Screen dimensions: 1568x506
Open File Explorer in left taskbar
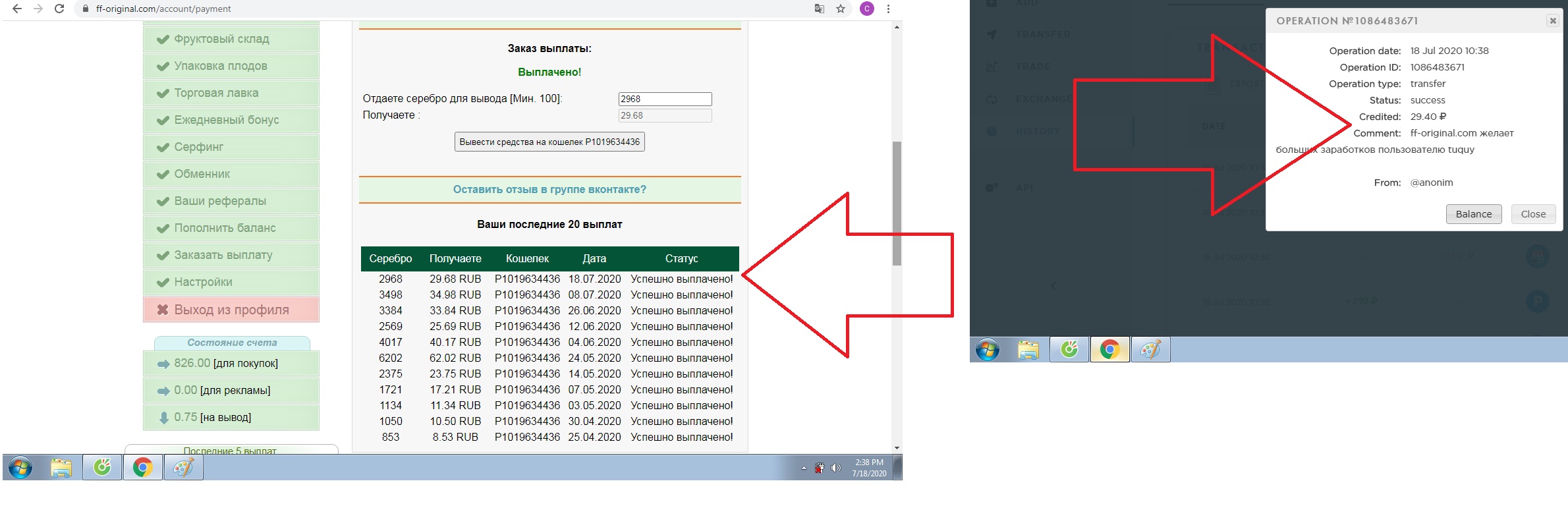click(61, 468)
